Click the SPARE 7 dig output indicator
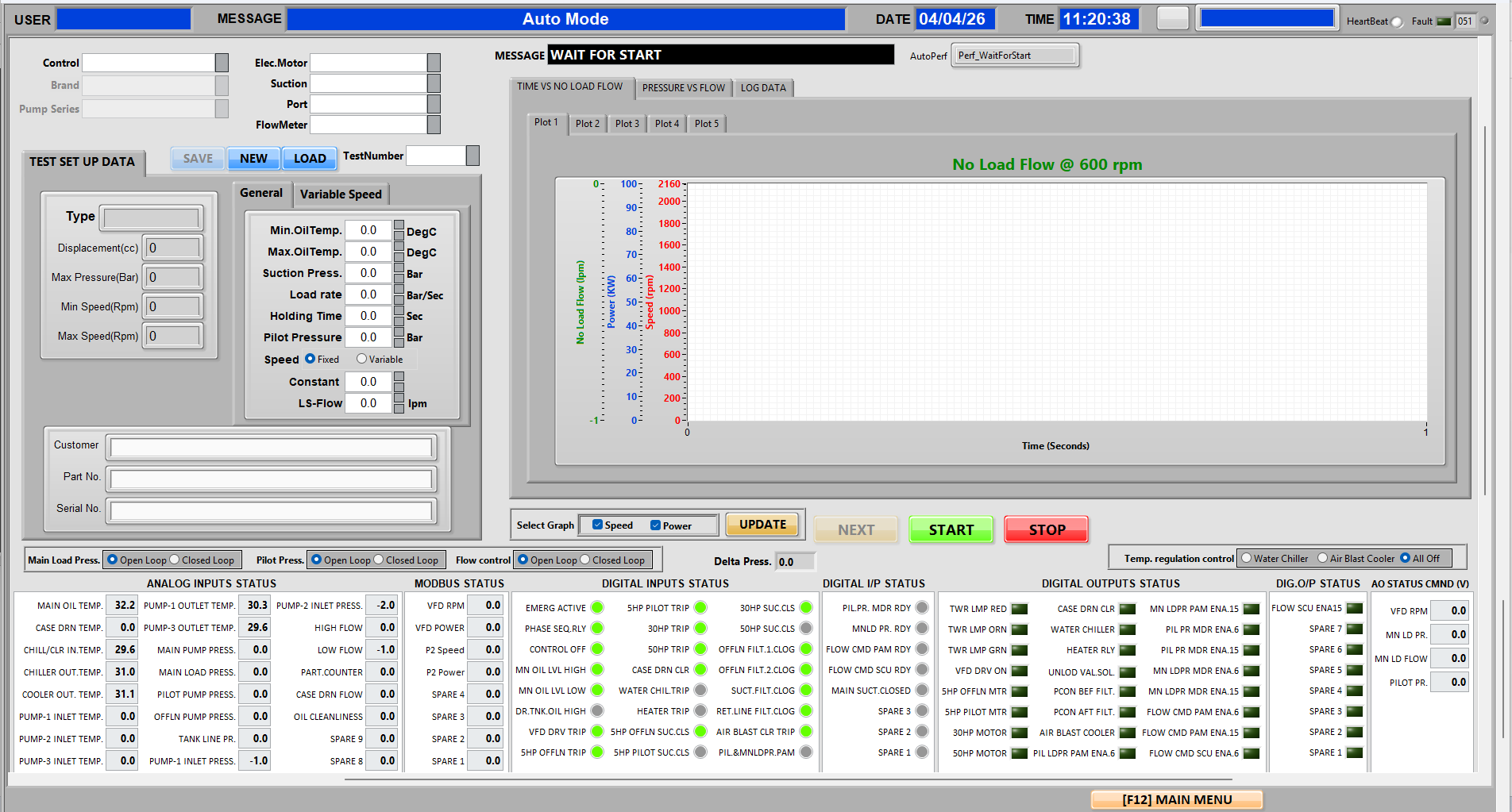Viewport: 1512px width, 812px height. click(x=1355, y=629)
